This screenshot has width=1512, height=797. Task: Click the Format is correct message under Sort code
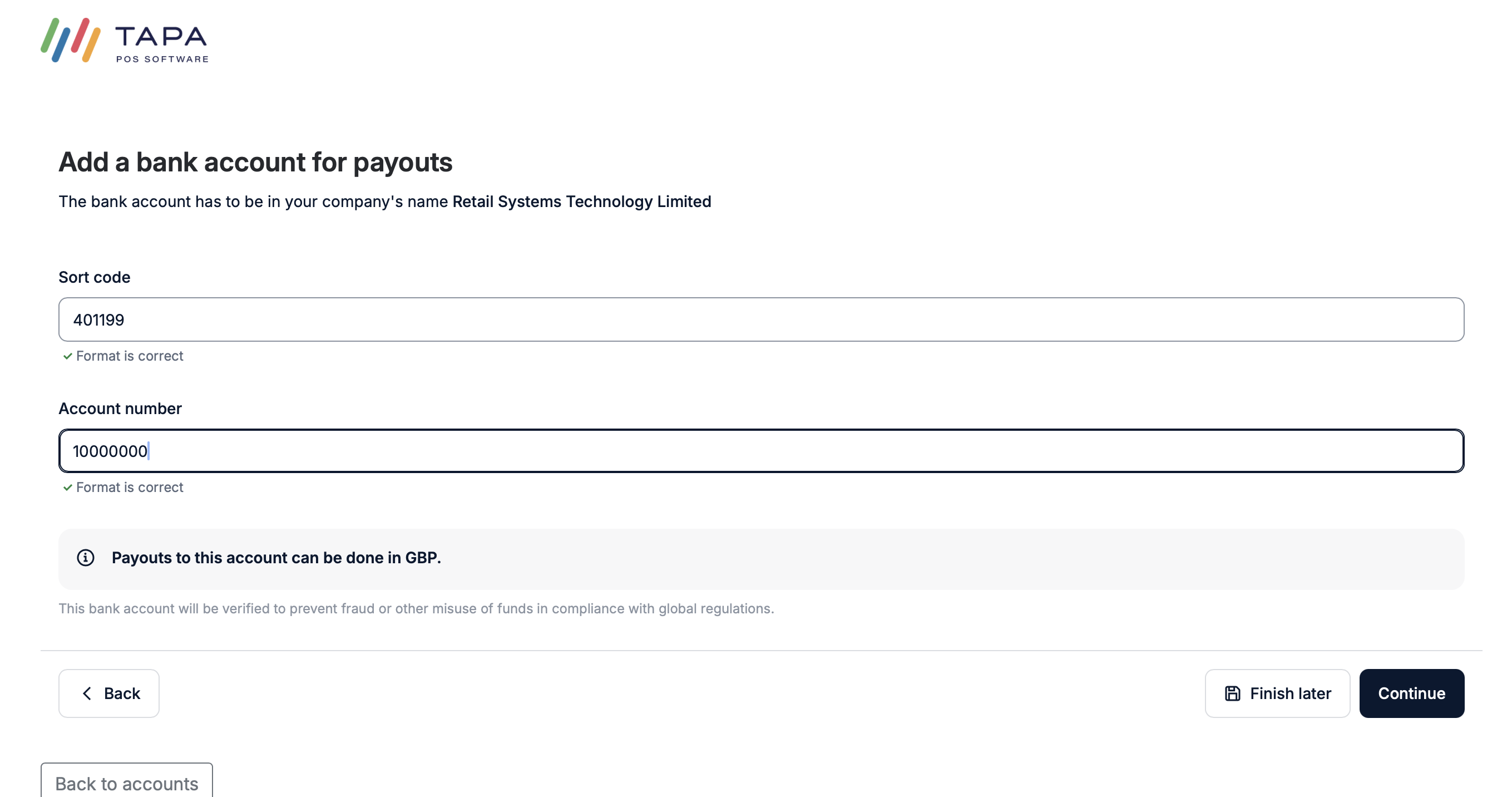[x=130, y=356]
